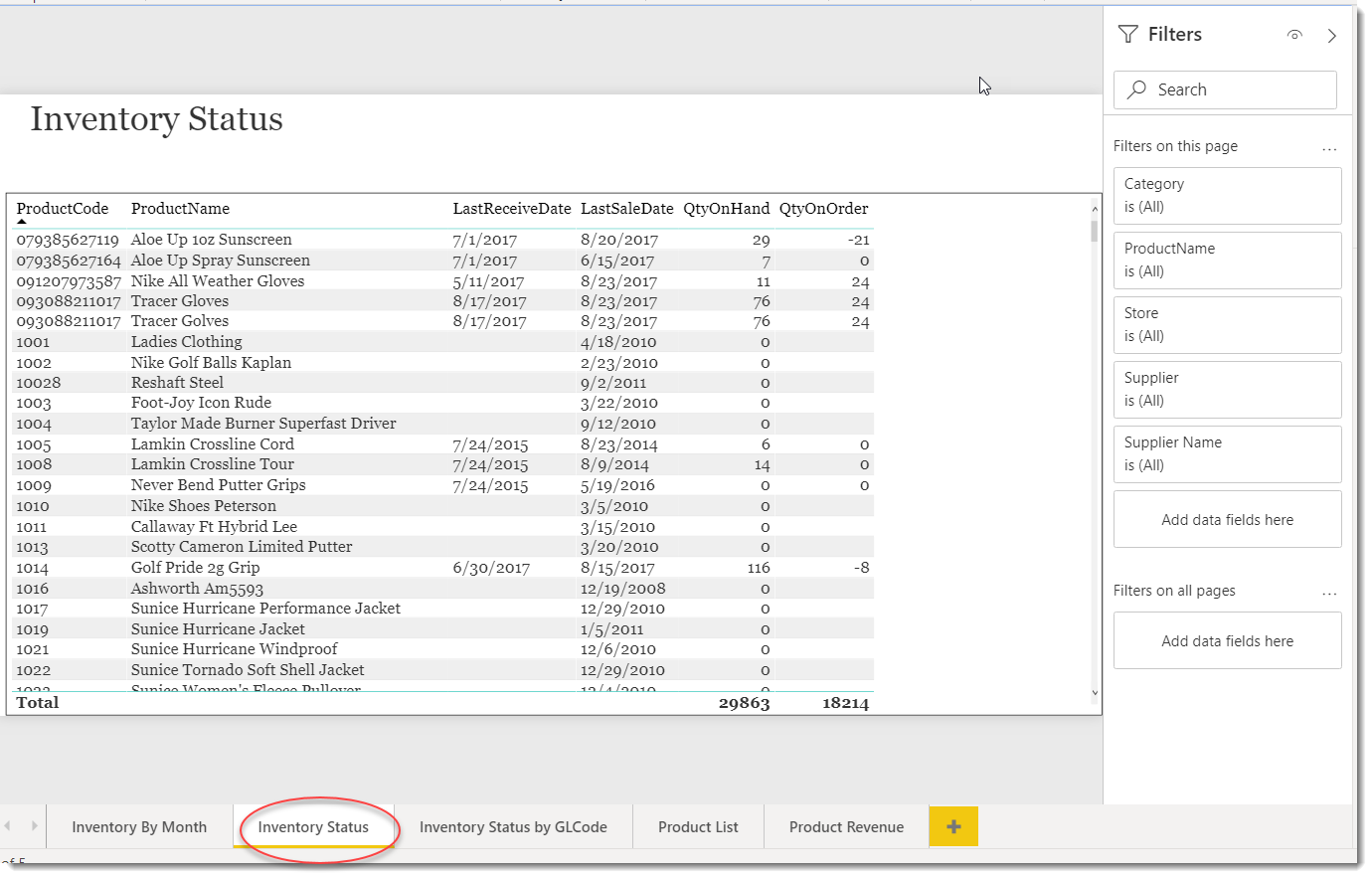Click the table scrollbar up arrow
This screenshot has height=878, width=1372.
pyautogui.click(x=1095, y=209)
